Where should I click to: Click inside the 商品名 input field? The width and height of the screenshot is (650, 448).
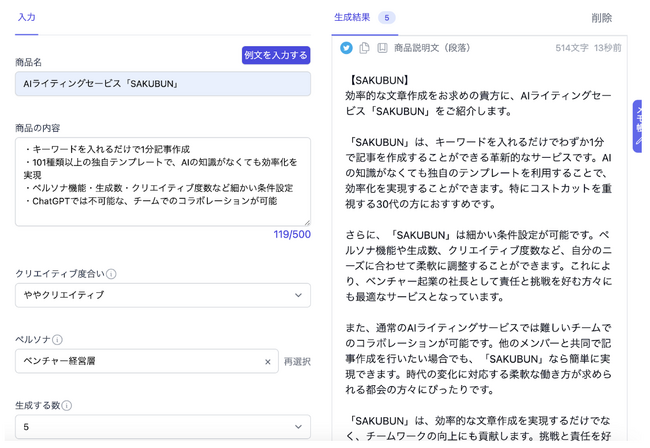163,84
